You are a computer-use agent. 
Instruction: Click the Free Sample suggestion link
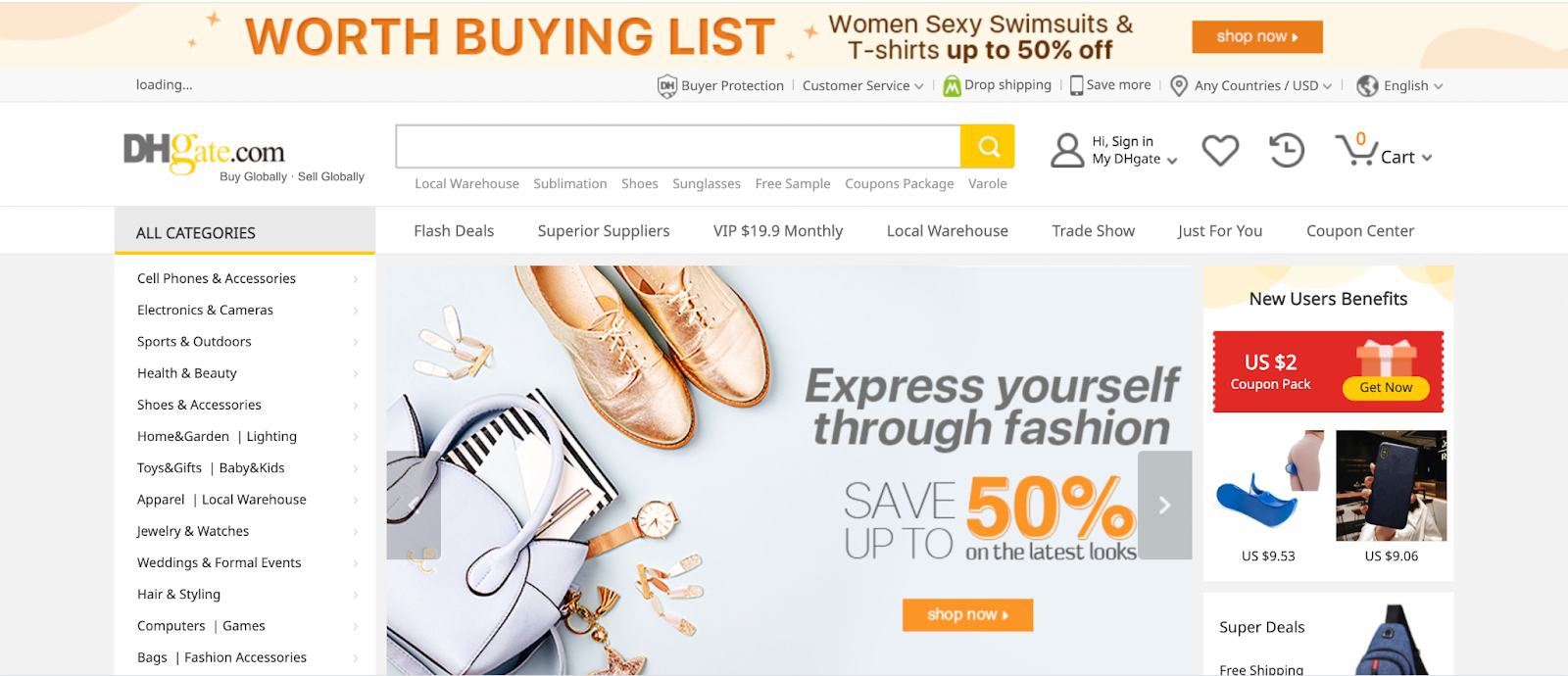793,184
